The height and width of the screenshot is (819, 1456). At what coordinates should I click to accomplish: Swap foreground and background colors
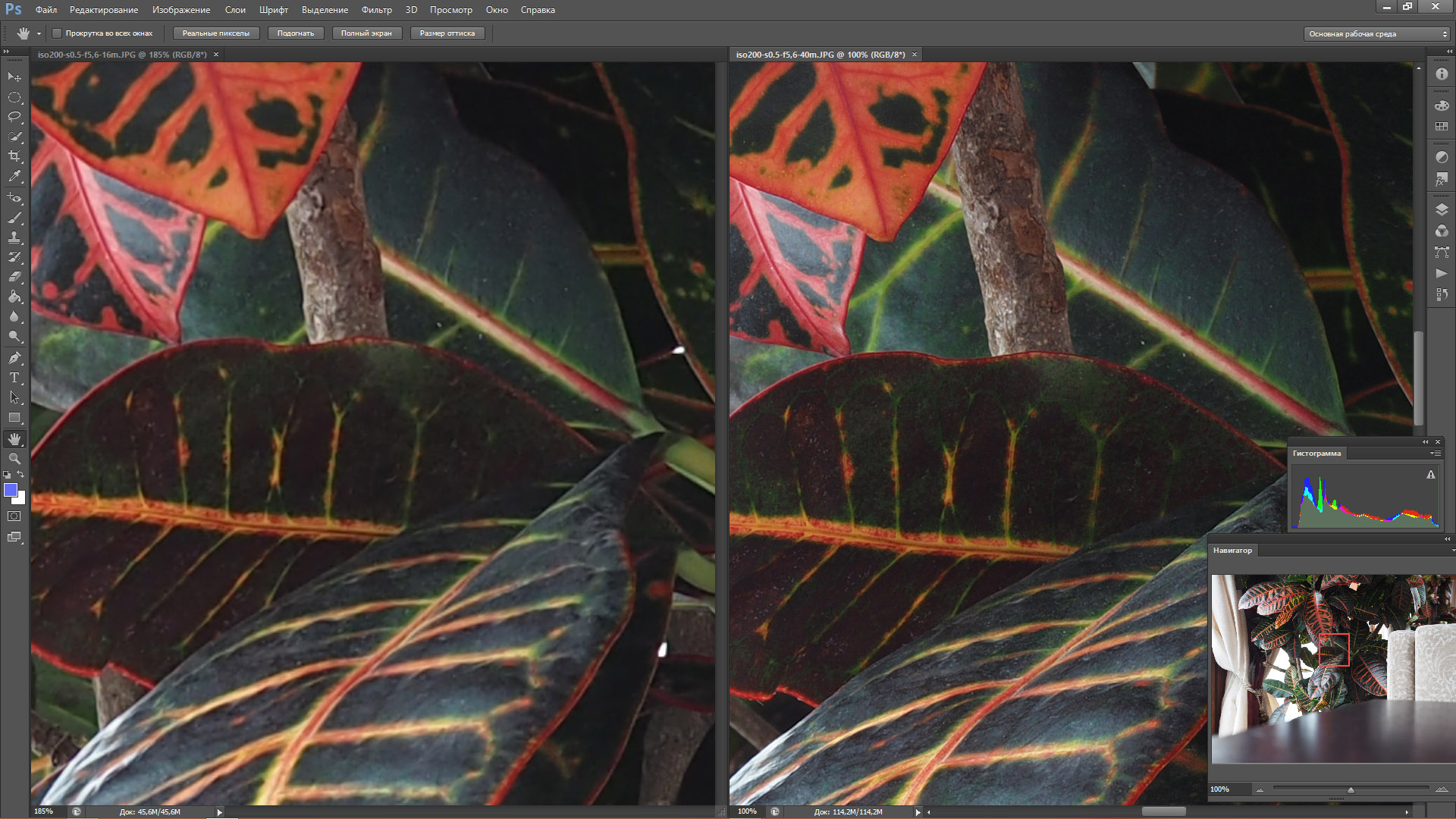(21, 475)
